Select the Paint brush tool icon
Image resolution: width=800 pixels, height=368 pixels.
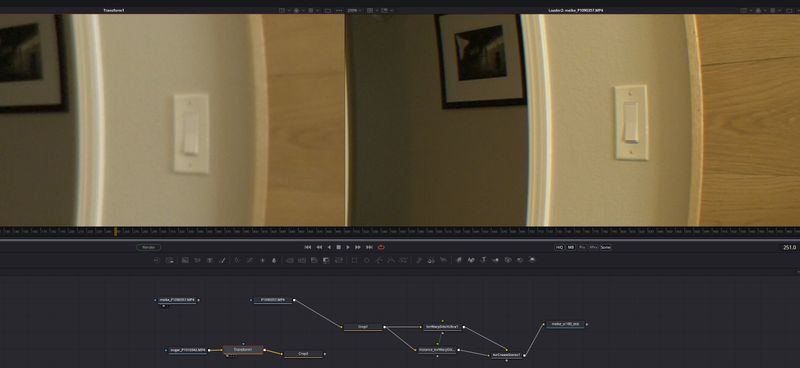222,260
